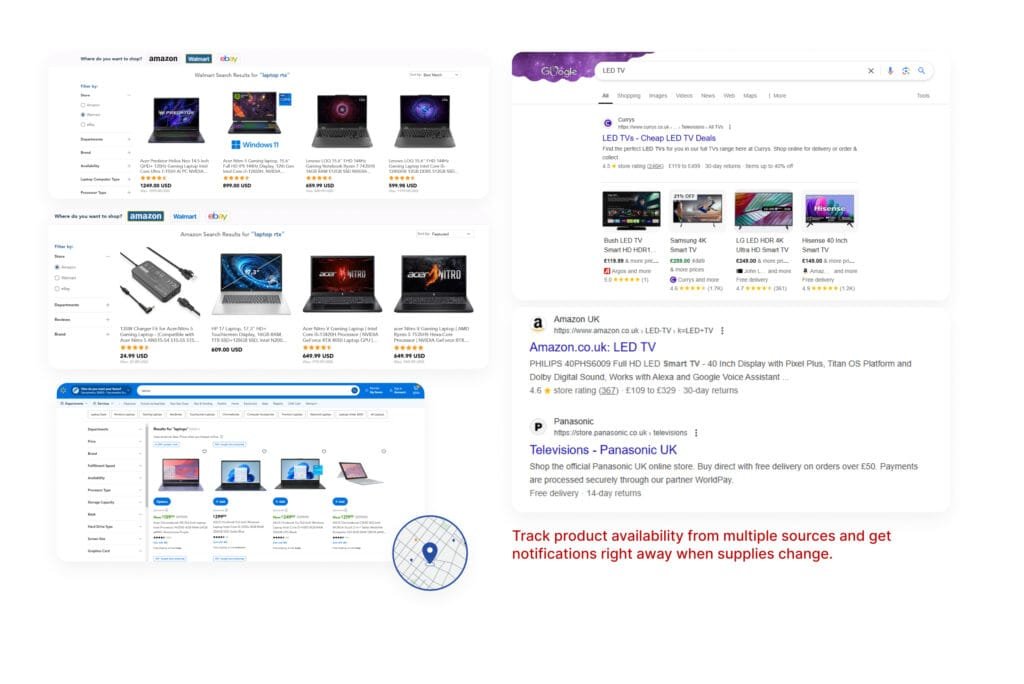
Task: Open the three-dot menu beside the Panasonic URL
Action: (x=696, y=432)
